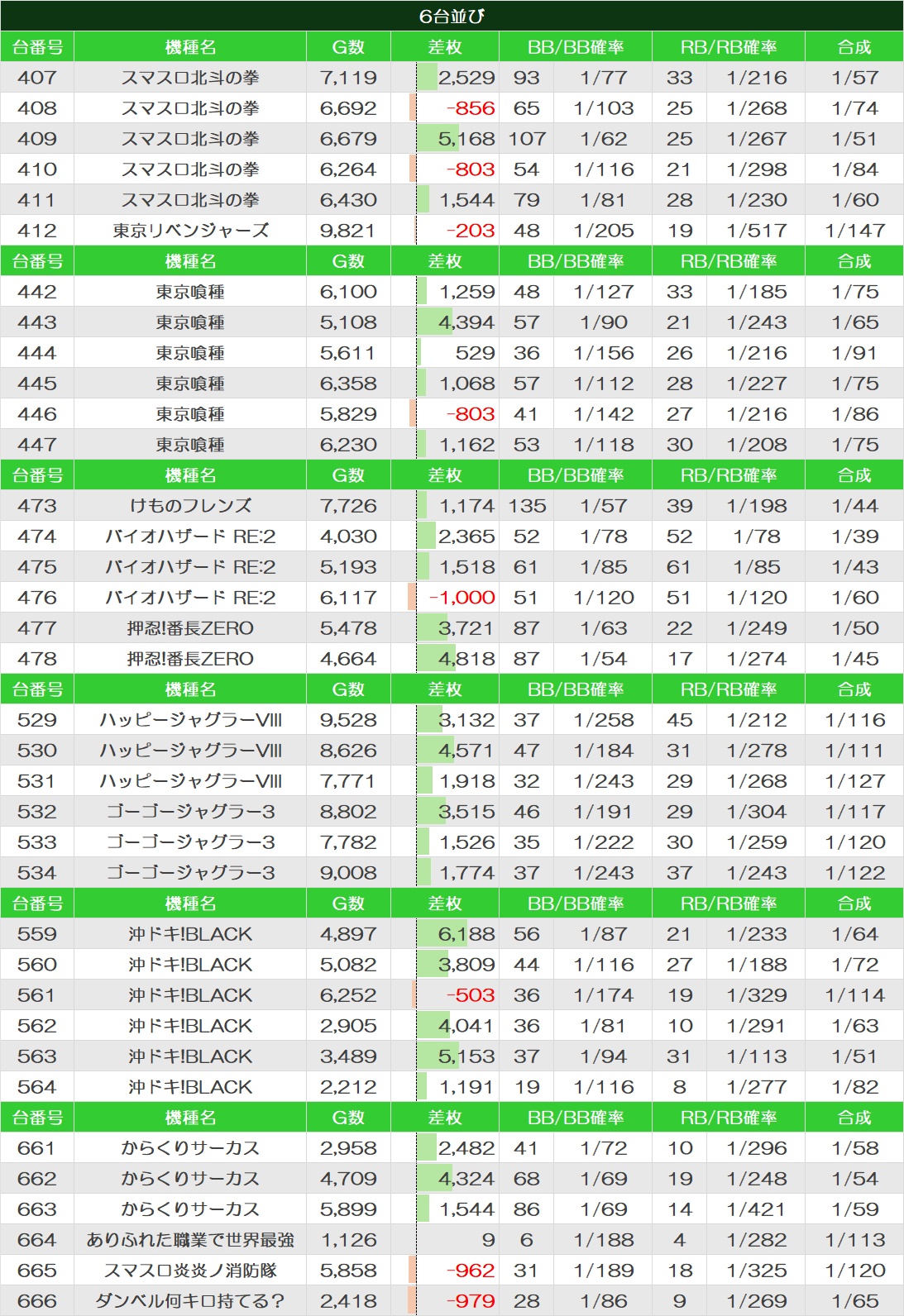Click the 4,818 difference value in row 478
Screen dimensions: 904x1316
[x=466, y=659]
